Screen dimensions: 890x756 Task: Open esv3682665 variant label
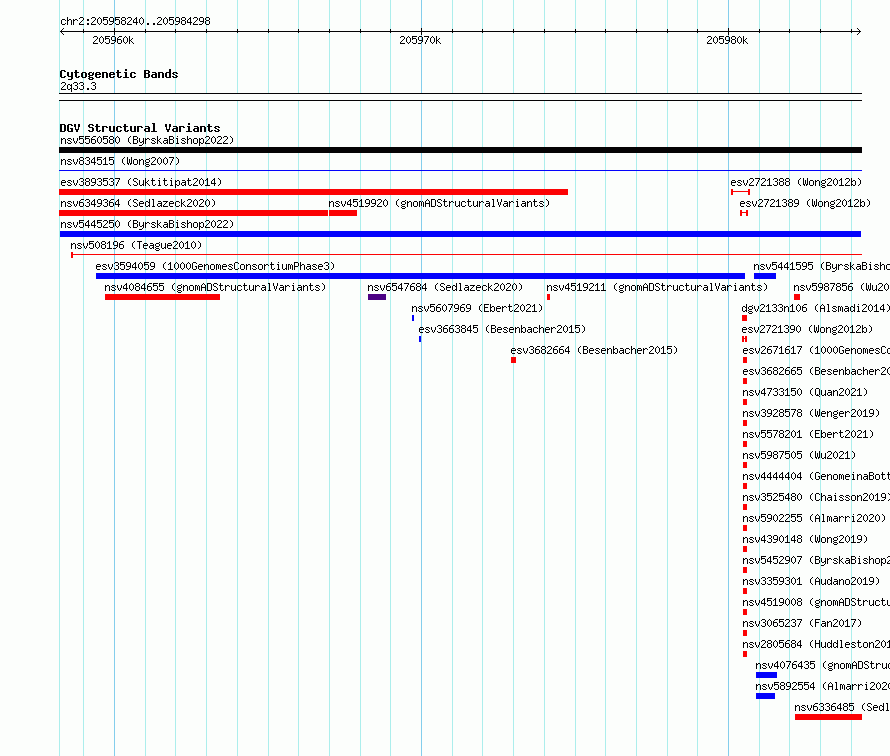pos(816,371)
